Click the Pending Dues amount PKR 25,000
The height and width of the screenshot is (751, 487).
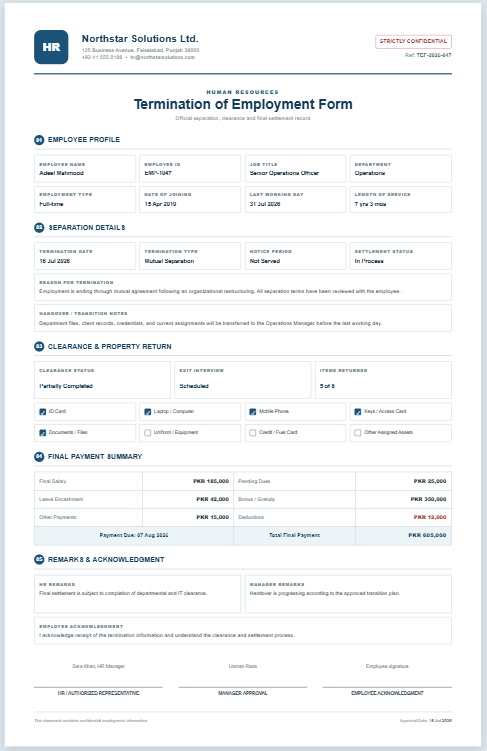point(430,481)
